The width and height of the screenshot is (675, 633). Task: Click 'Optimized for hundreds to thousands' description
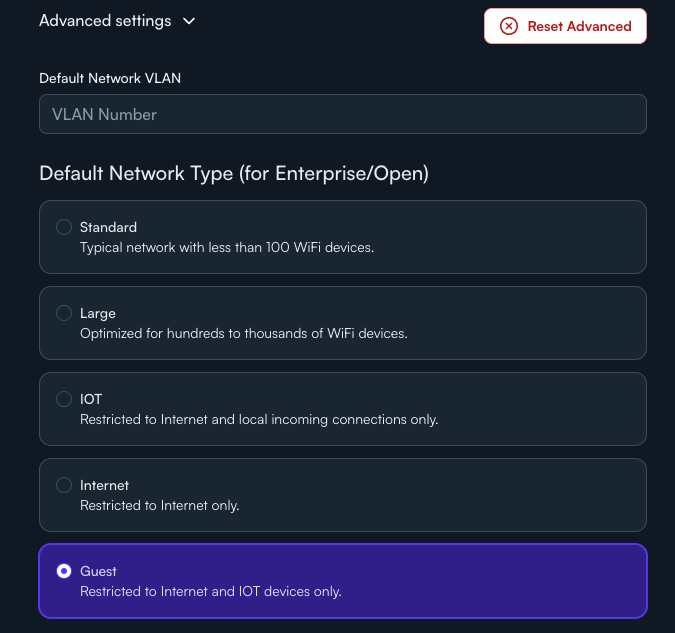[x=244, y=332]
